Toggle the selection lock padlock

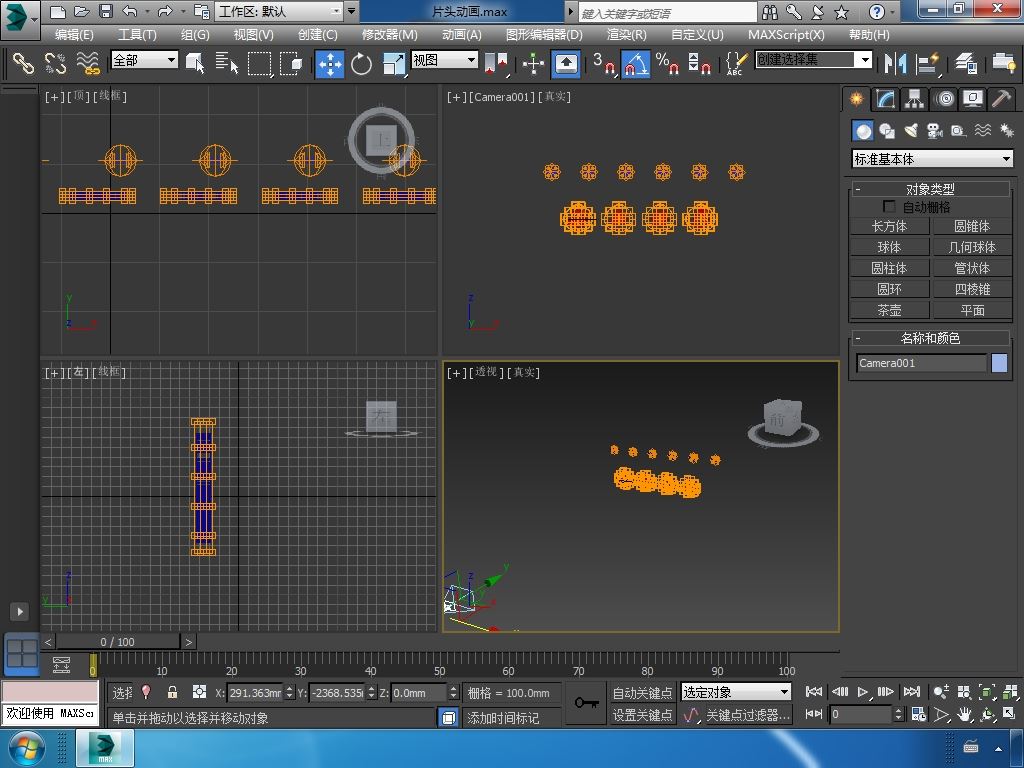coord(172,692)
